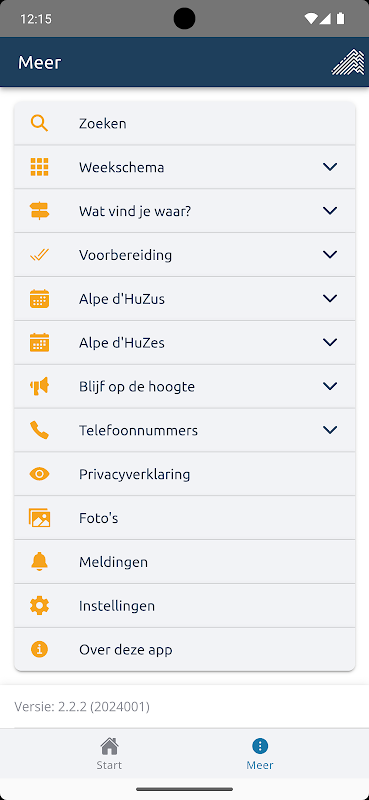Screen dimensions: 369x800
Task: Expand the Alpe d'HuZes section arrow
Action: coord(330,342)
